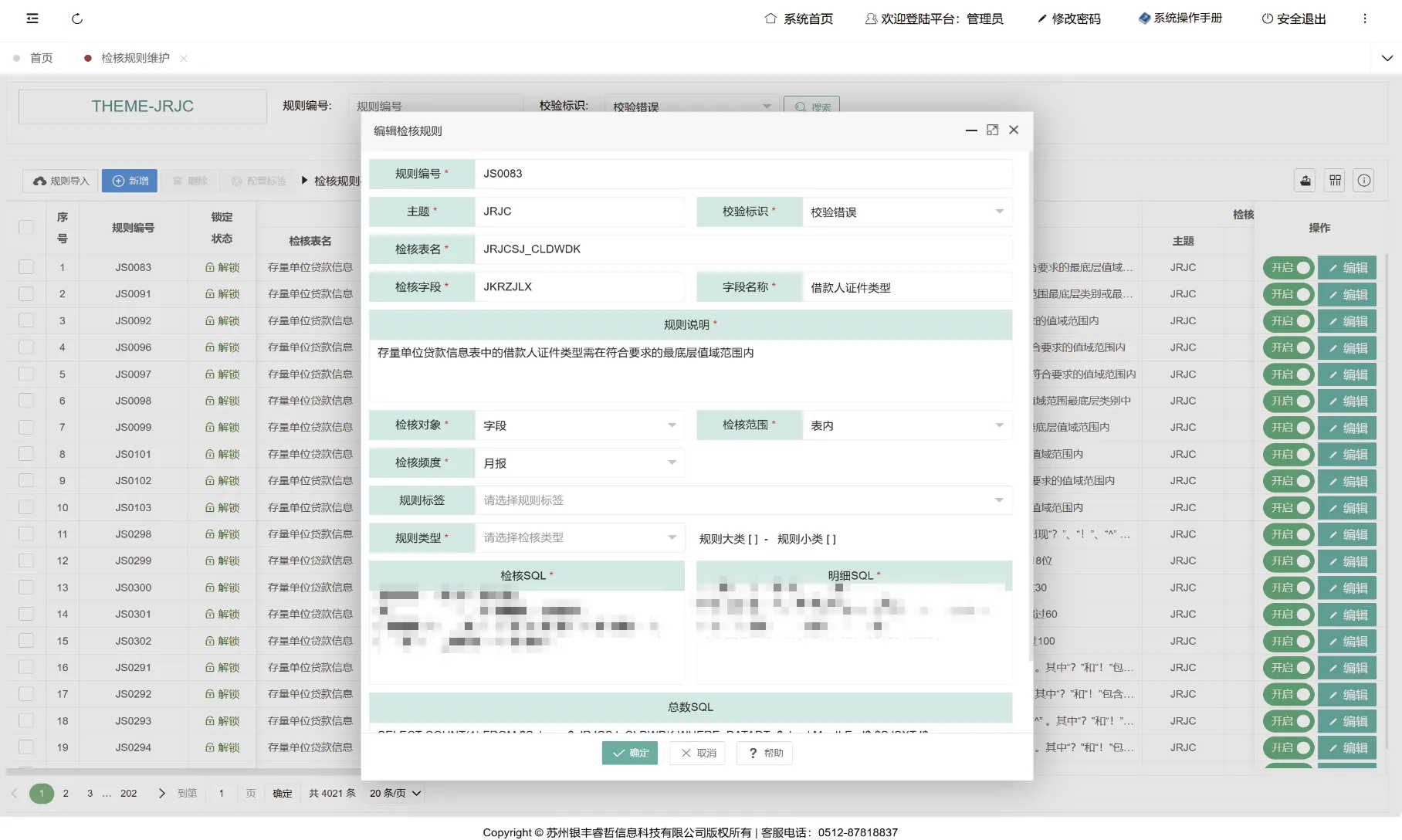Go to the next page arrow

pyautogui.click(x=161, y=793)
